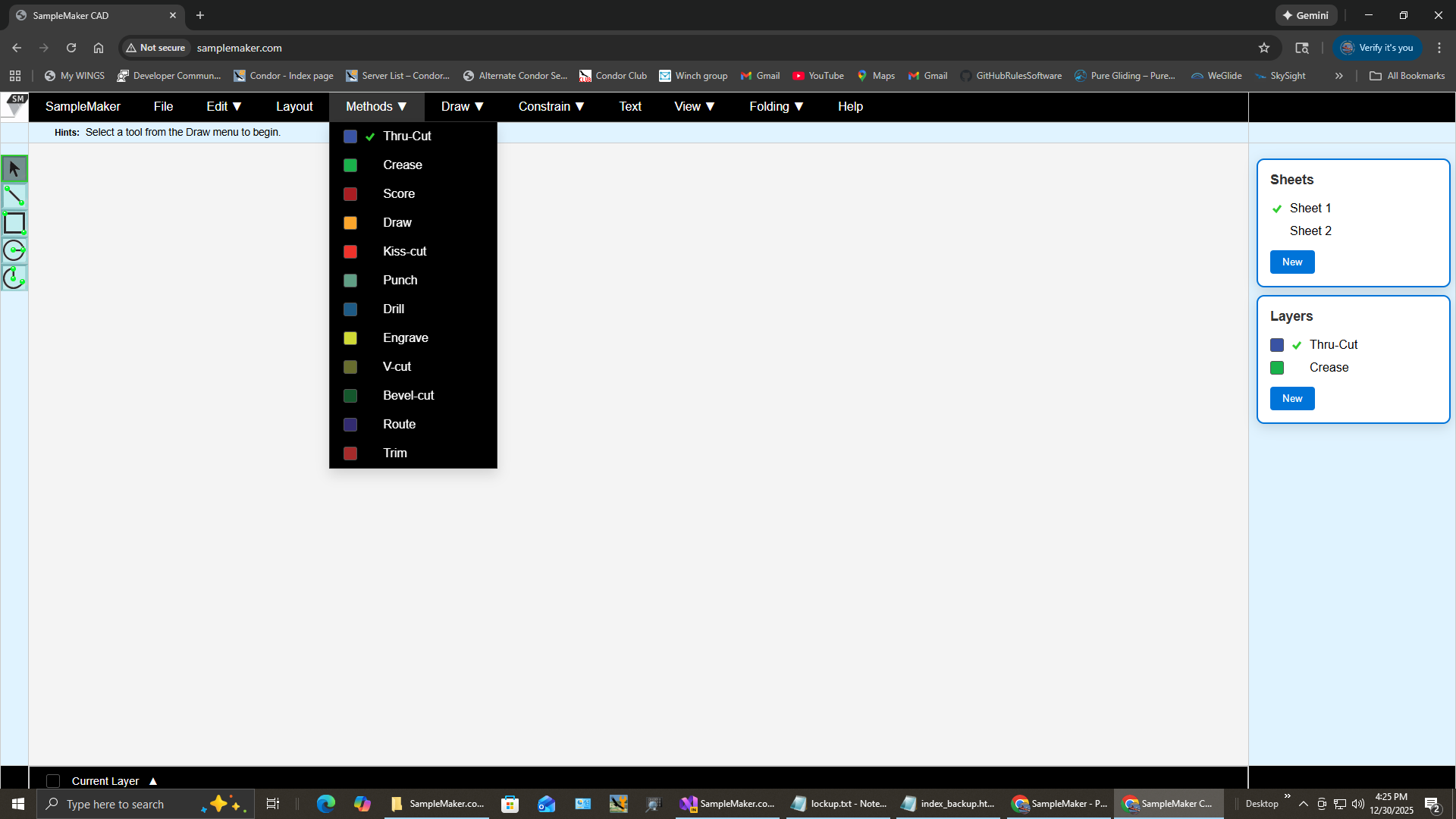Choose Kiss-cut from the Methods menu

pos(404,252)
